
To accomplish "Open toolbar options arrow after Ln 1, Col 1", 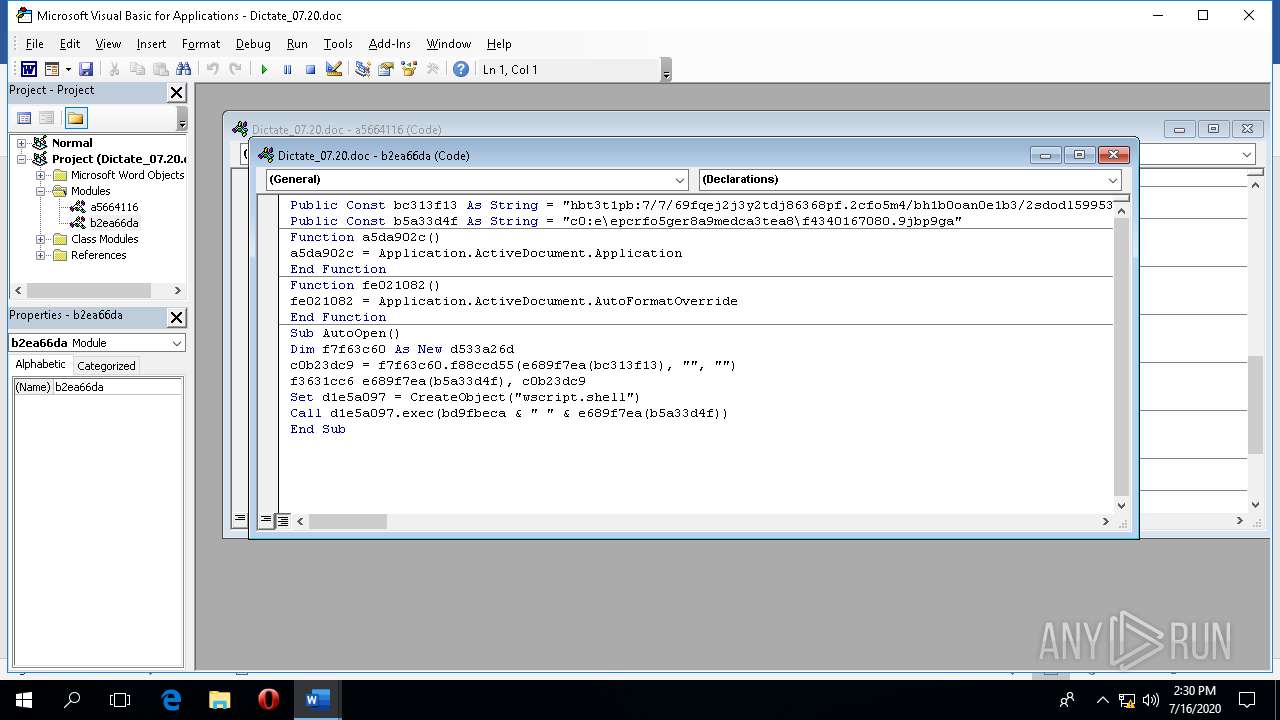I will pyautogui.click(x=666, y=70).
